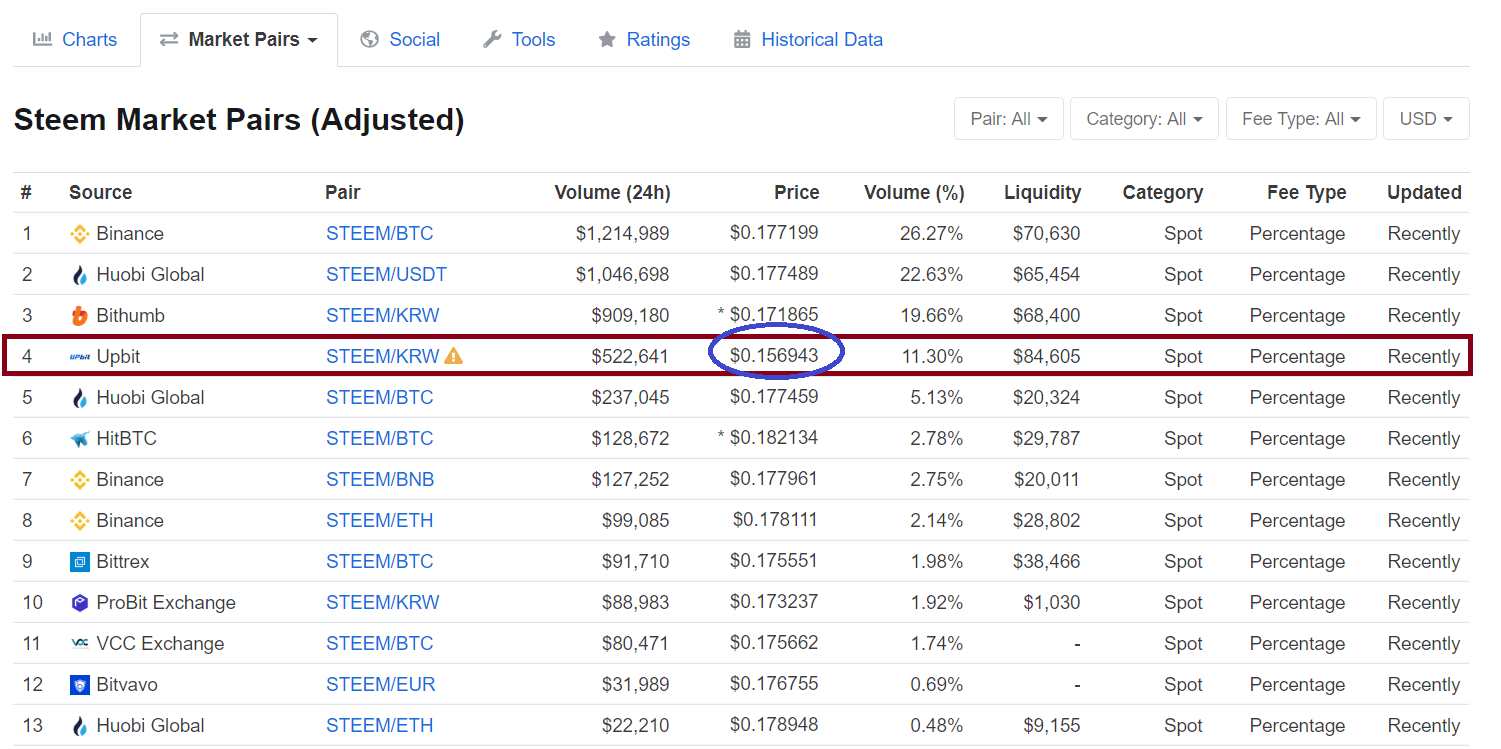
Task: Sort by the Volume (%) column header
Action: coord(914,193)
